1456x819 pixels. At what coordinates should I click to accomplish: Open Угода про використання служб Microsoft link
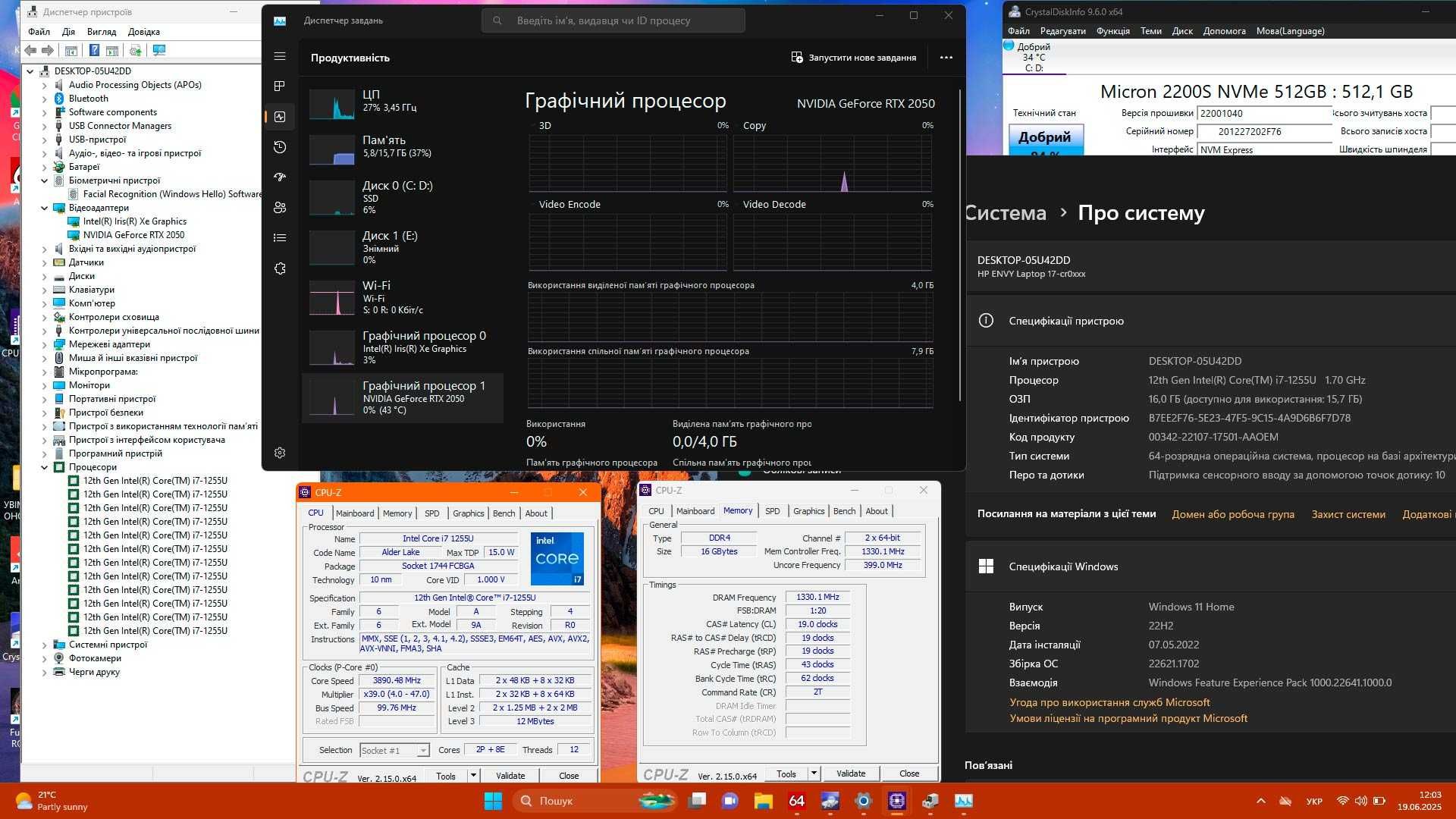tap(1109, 702)
